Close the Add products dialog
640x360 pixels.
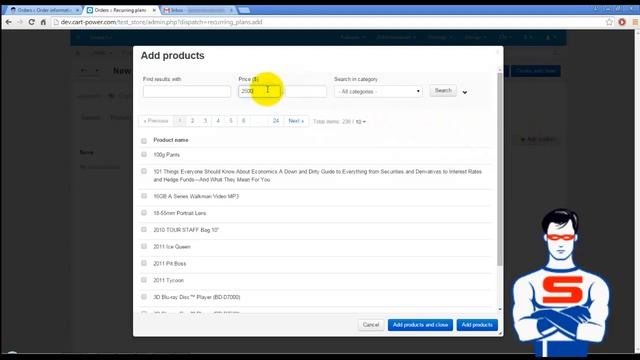[497, 52]
